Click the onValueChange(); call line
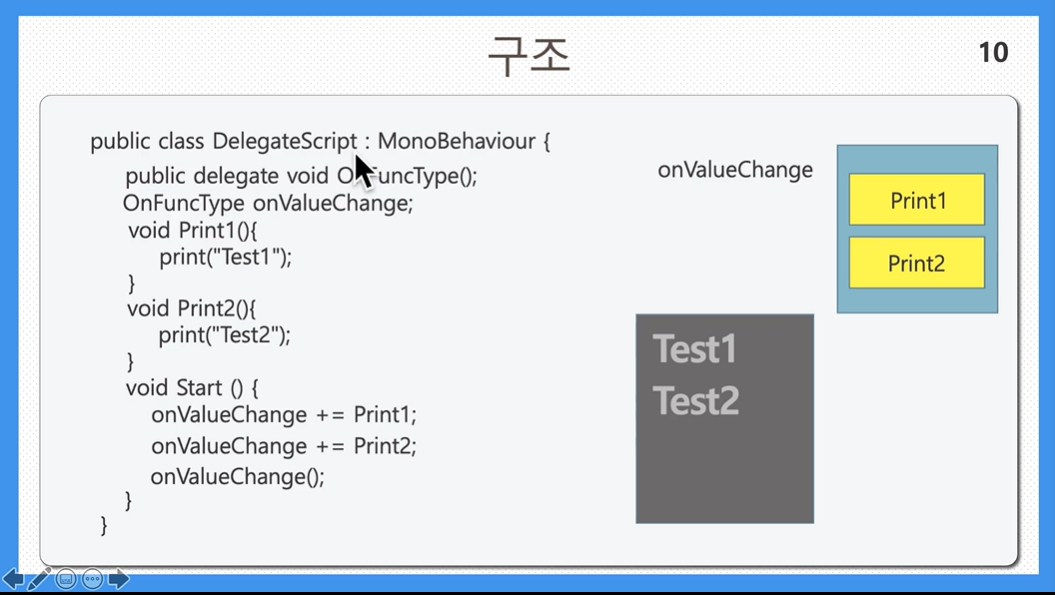This screenshot has height=595, width=1055. click(x=238, y=477)
